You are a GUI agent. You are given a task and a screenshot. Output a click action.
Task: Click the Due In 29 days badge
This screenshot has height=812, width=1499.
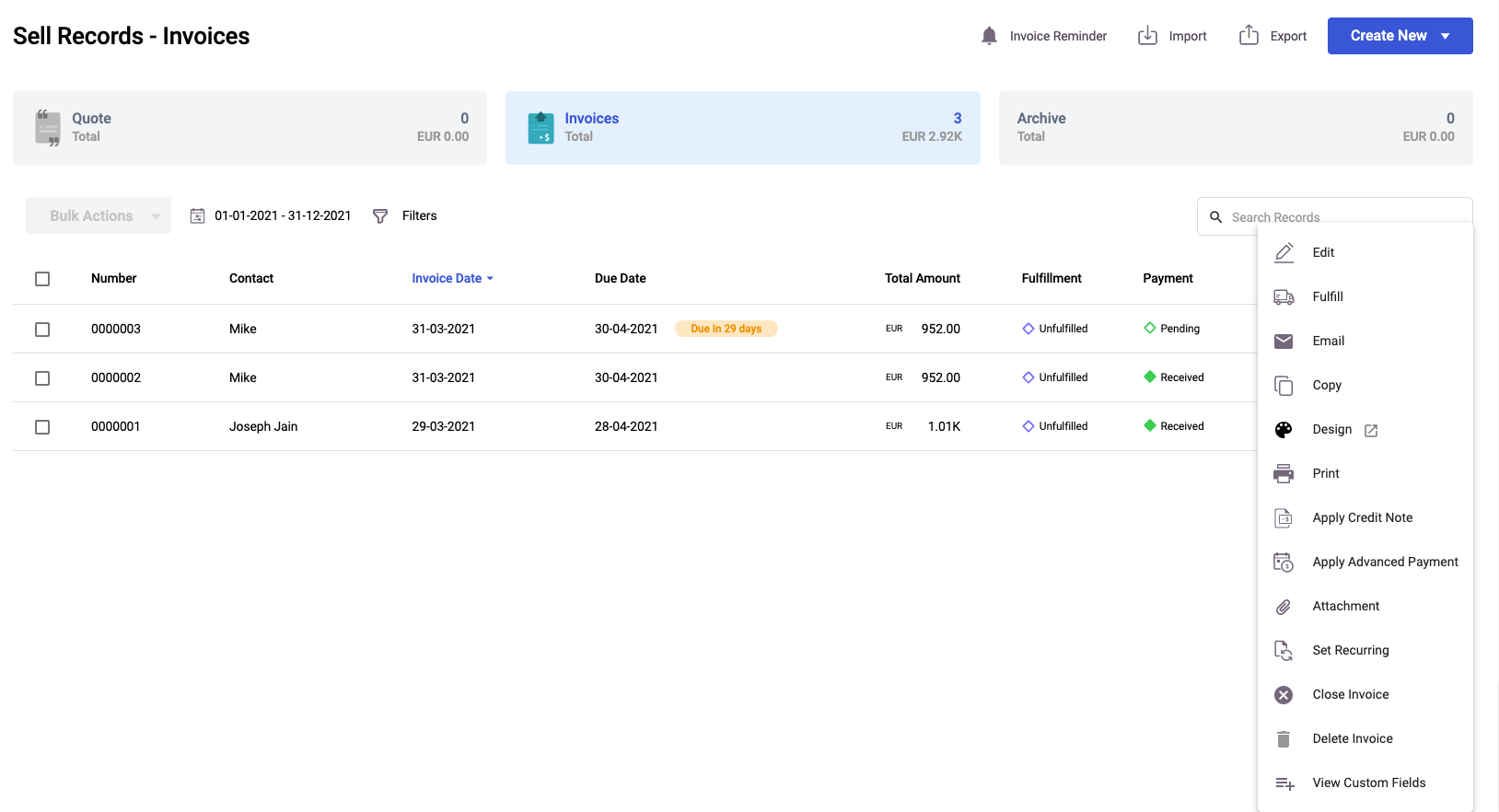(x=726, y=329)
